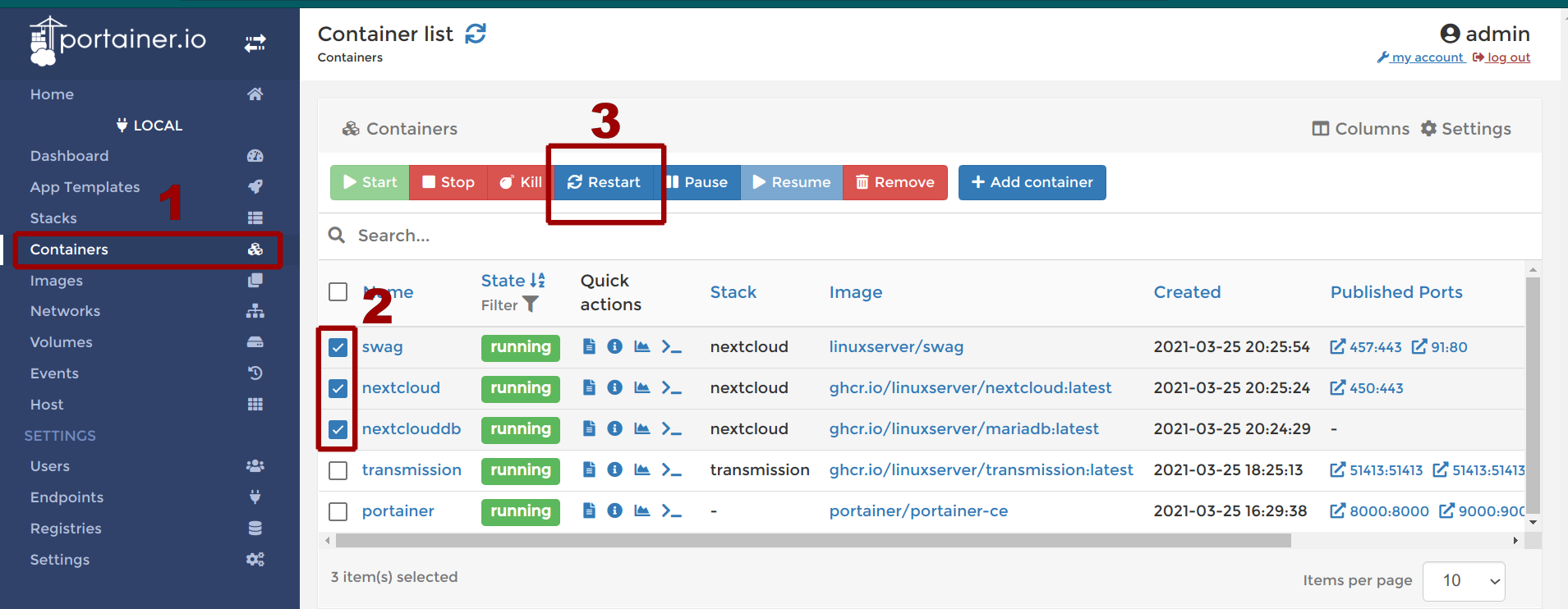
Task: Open stats icon for nextcloud row
Action: 642,387
